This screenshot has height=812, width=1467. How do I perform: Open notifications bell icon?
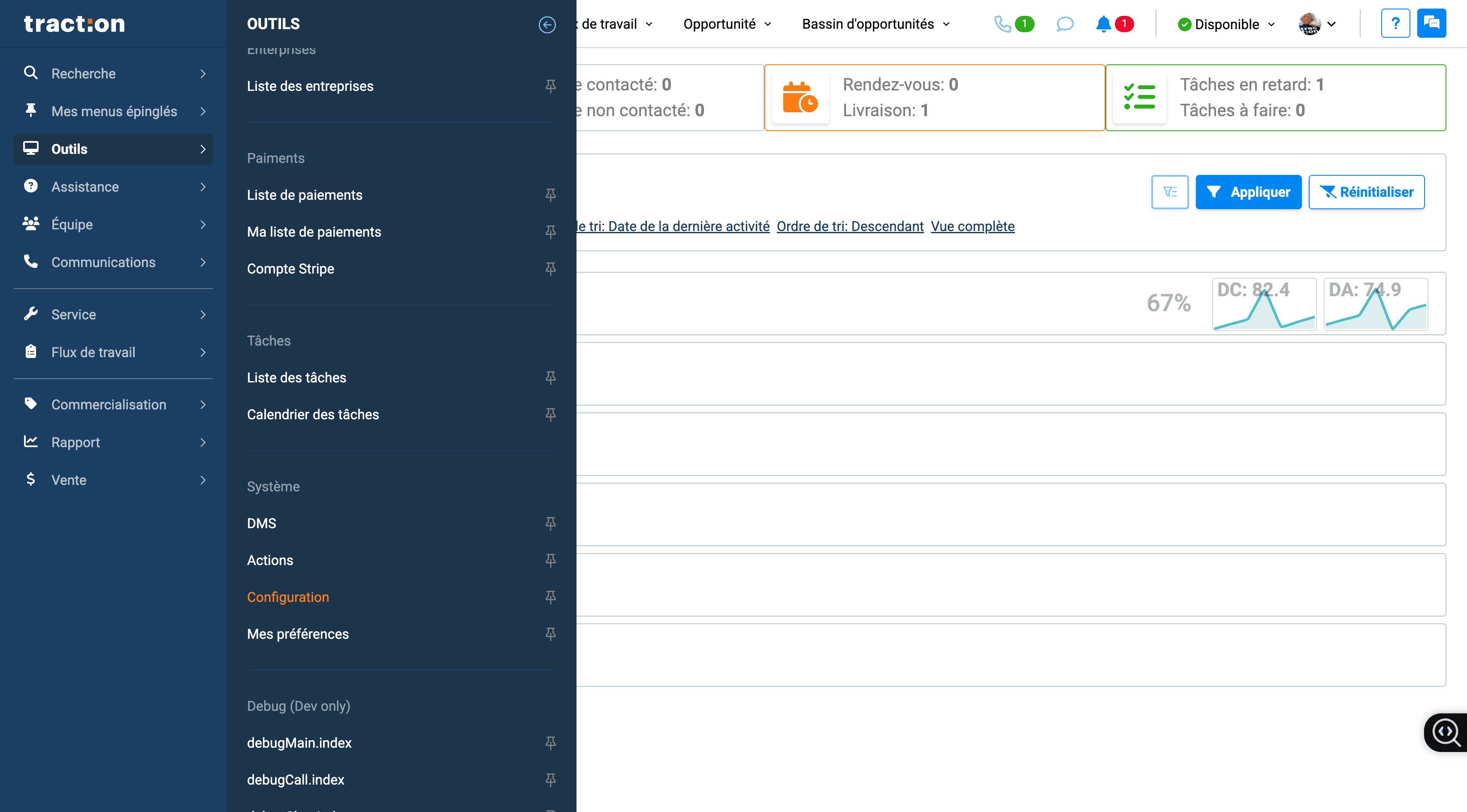tap(1103, 24)
